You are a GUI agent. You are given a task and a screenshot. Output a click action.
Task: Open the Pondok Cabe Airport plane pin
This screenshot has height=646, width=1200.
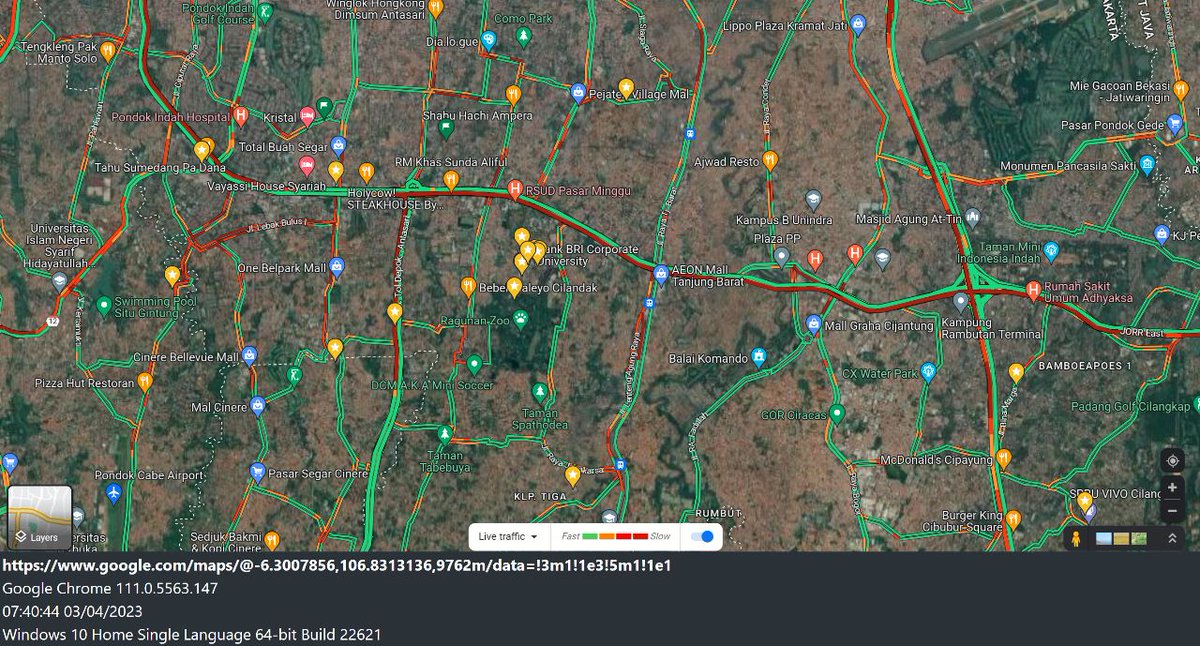click(x=113, y=494)
